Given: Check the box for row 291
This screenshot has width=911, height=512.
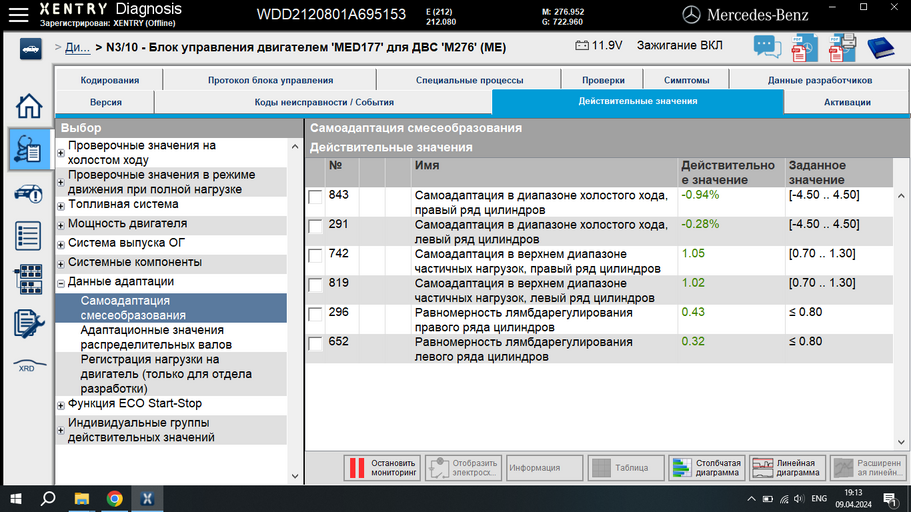Looking at the screenshot, I should [x=315, y=226].
